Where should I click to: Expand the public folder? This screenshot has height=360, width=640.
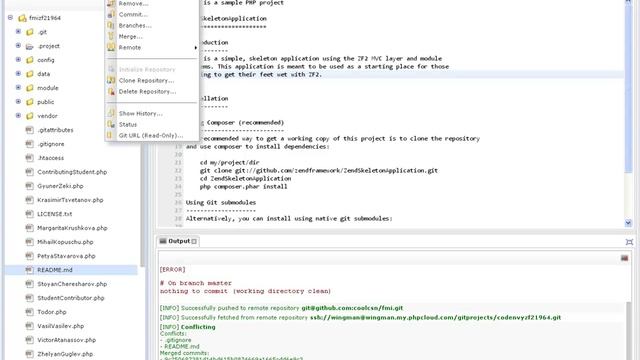[18, 102]
